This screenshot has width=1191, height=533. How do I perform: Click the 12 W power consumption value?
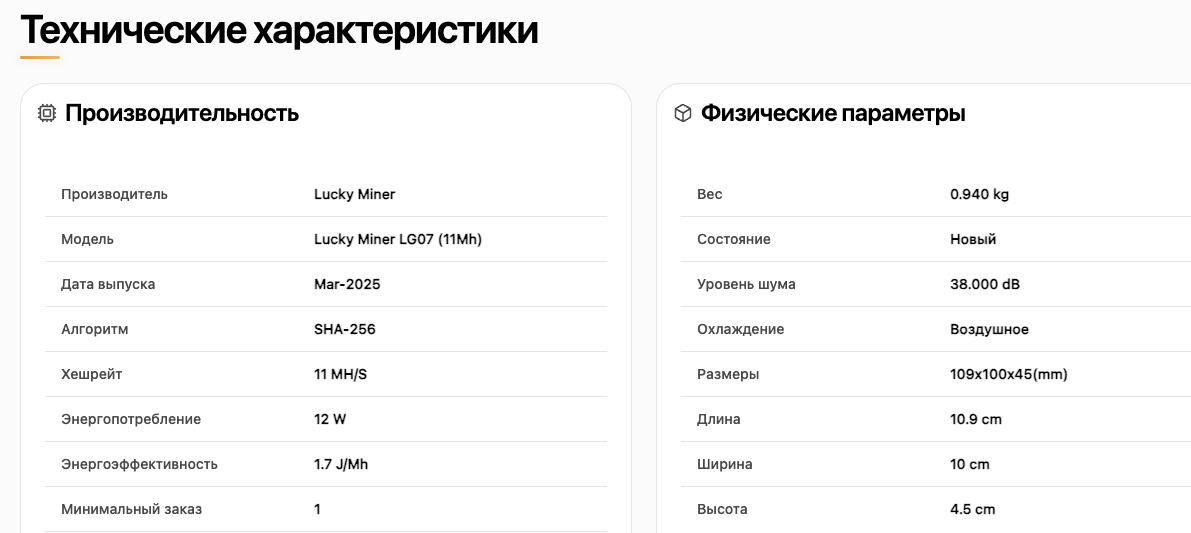330,419
